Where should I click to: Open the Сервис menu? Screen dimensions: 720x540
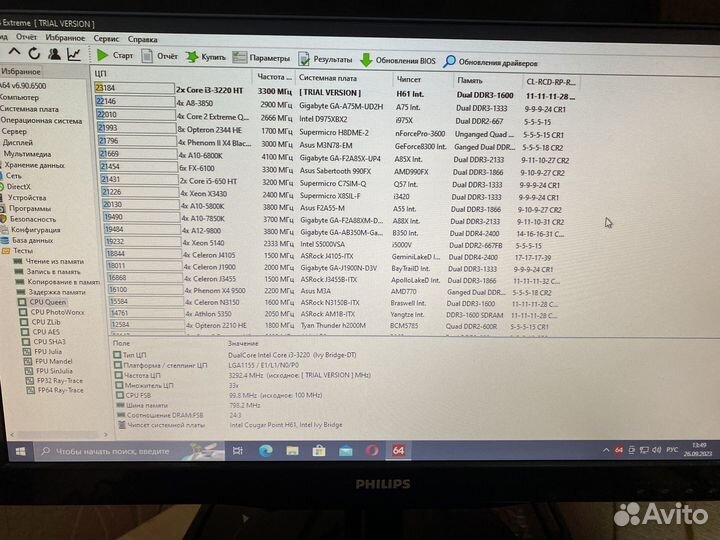tap(106, 39)
